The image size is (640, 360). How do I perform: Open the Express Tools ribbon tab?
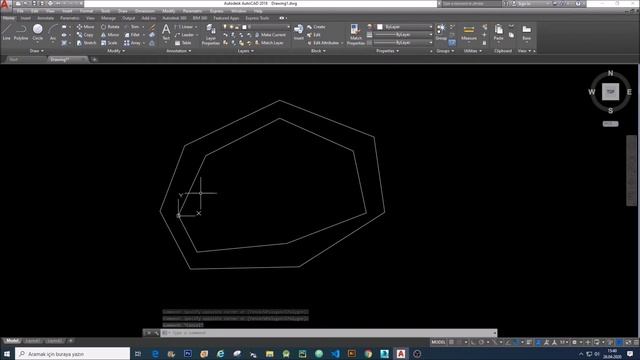pyautogui.click(x=257, y=18)
